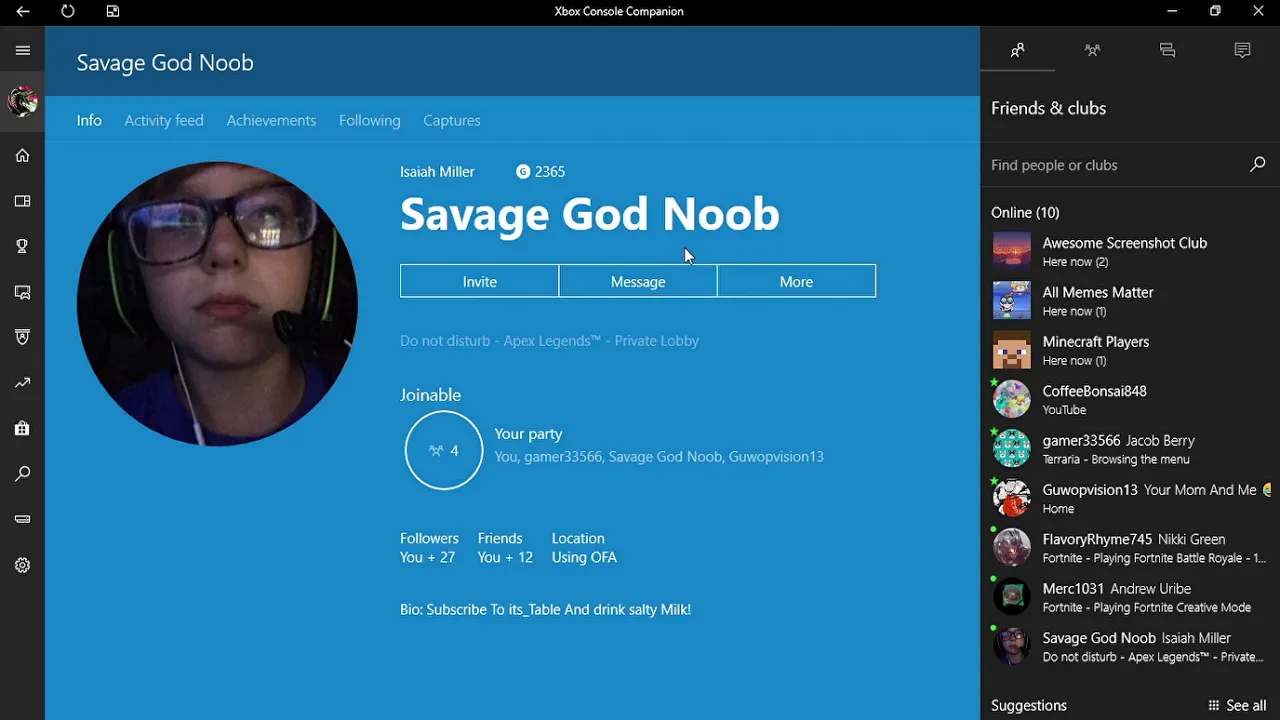Click the Bio text line
This screenshot has height=720, width=1280.
(545, 609)
